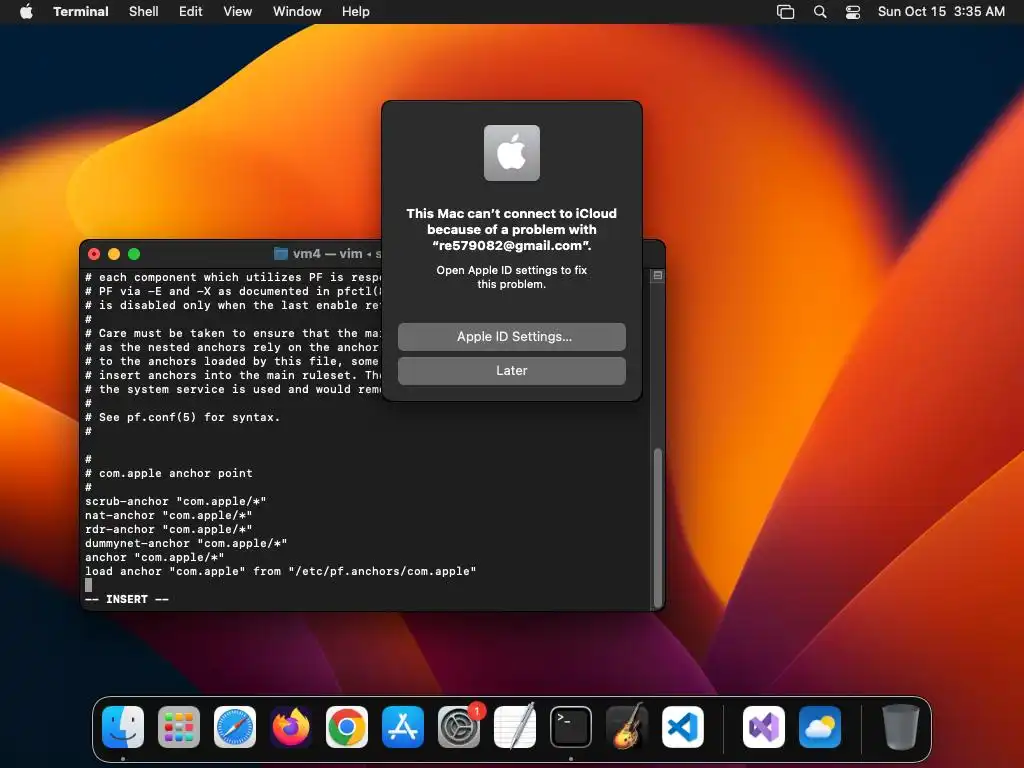Open the Window menu
Screen dimensions: 1024x768
click(x=297, y=12)
